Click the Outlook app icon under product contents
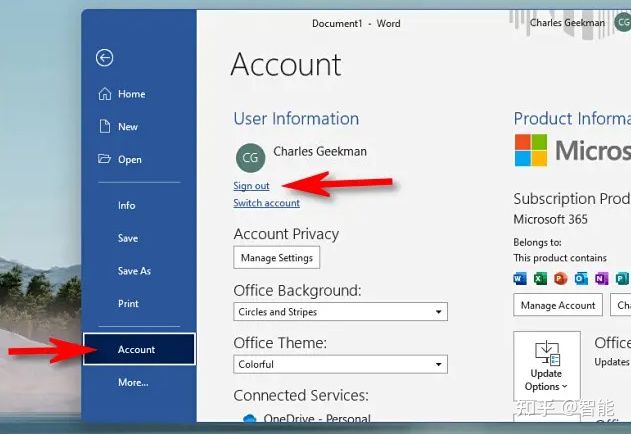The image size is (631, 434). [x=581, y=278]
